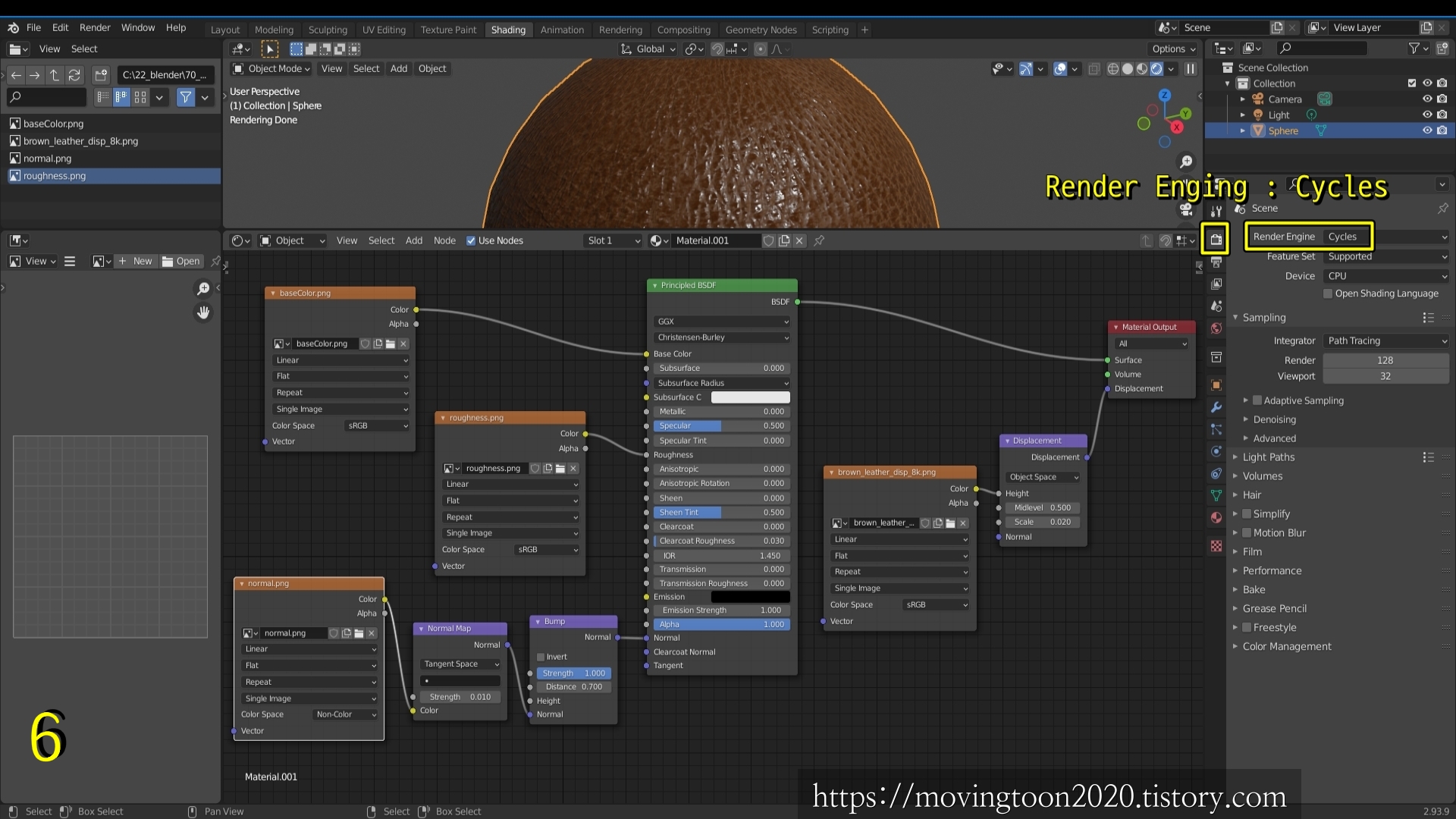1456x819 pixels.
Task: Open GGX distribution dropdown in Principled BSDF
Action: (722, 322)
